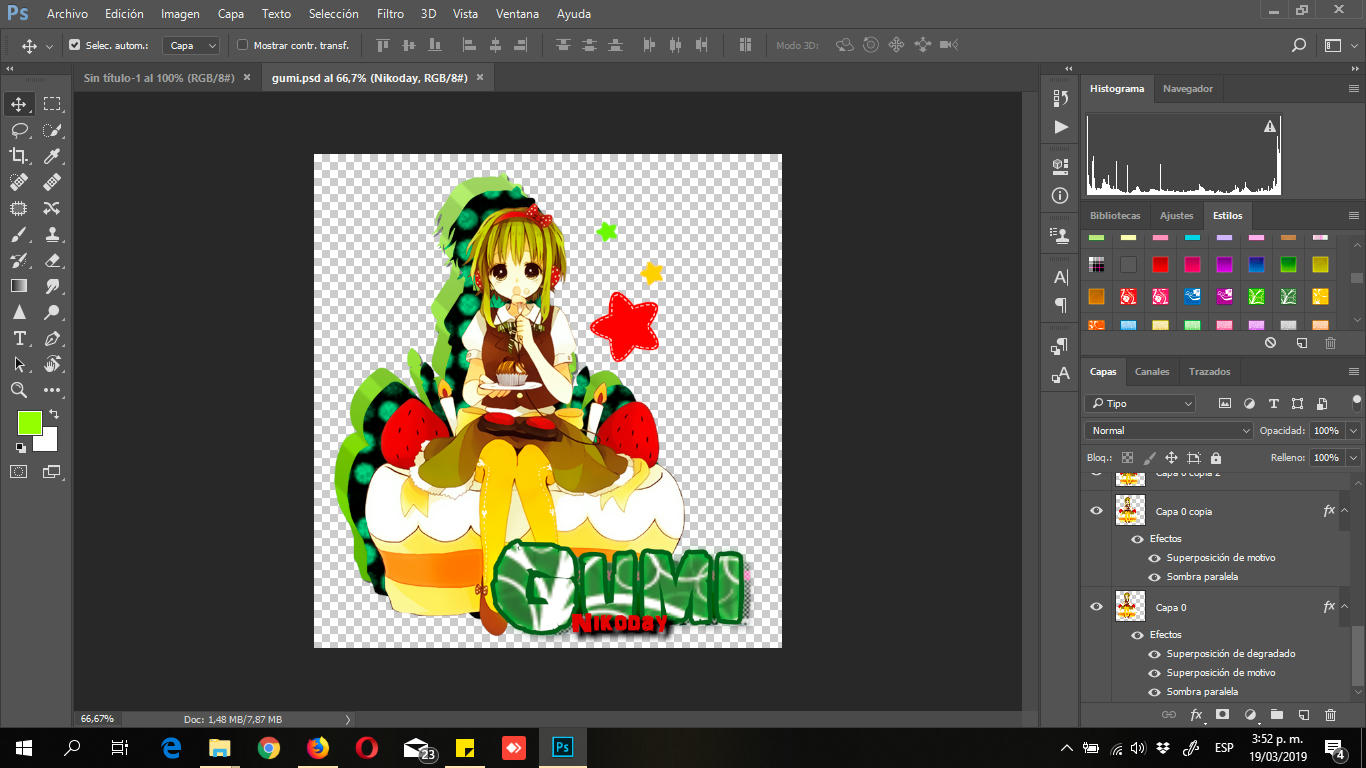Select the Crop tool
This screenshot has height=768, width=1366.
point(19,156)
